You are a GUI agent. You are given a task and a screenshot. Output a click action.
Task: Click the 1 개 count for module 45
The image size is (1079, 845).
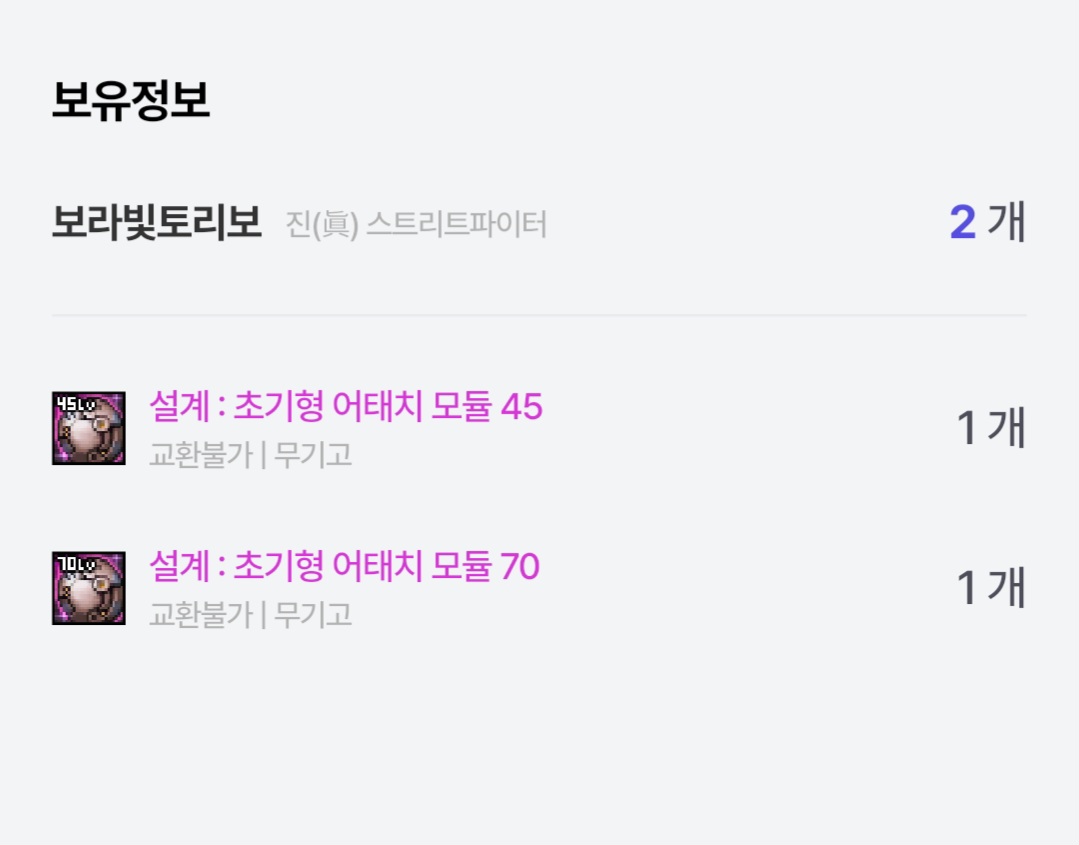[991, 428]
